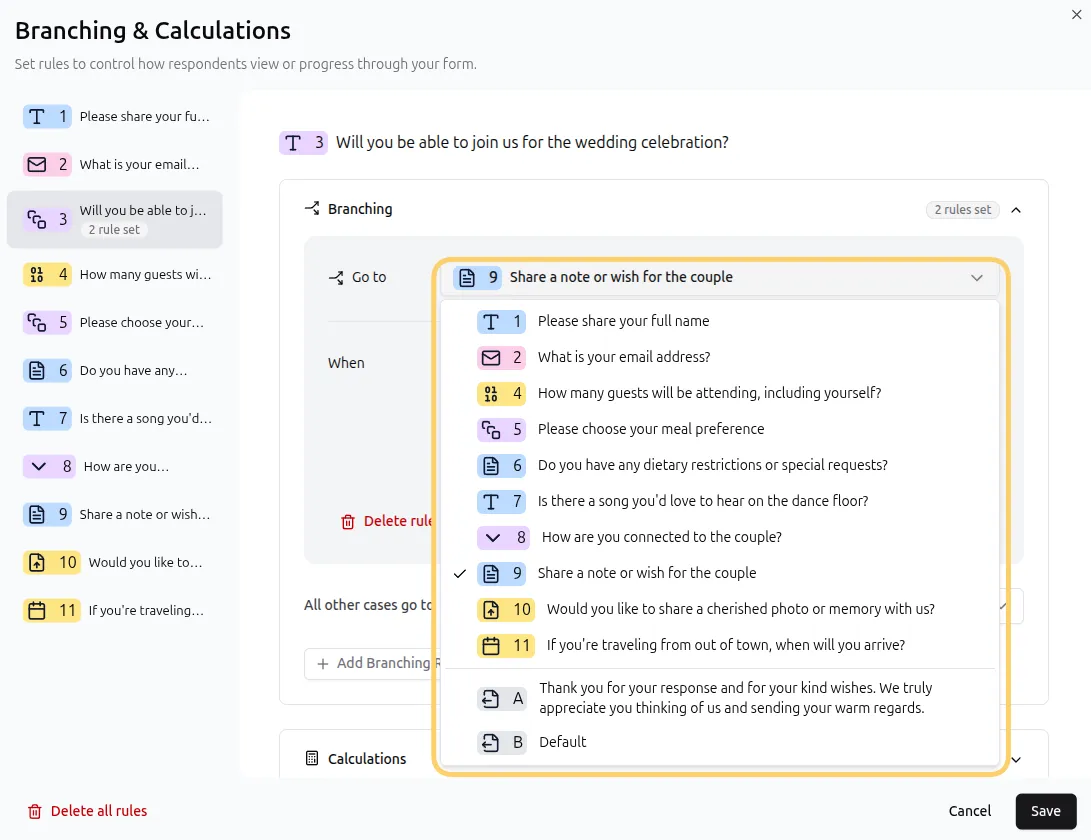Viewport: 1091px width, 840px height.
Task: Save the branching rules
Action: 1045,811
